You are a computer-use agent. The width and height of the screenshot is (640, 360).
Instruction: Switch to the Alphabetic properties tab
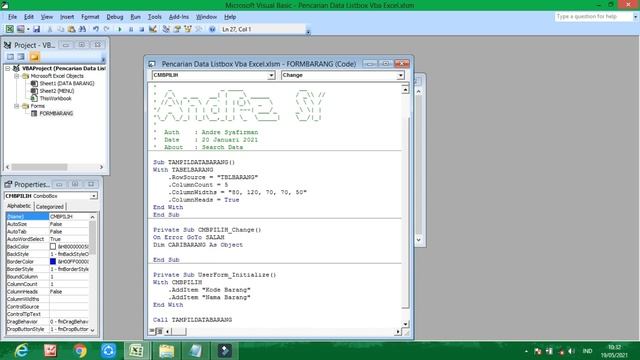click(19, 206)
